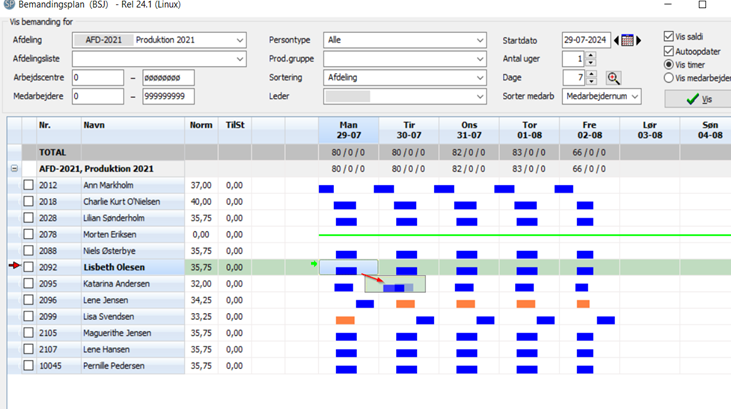Increase Antal uger with the up stepper
This screenshot has width=731, height=409.
[x=592, y=56]
